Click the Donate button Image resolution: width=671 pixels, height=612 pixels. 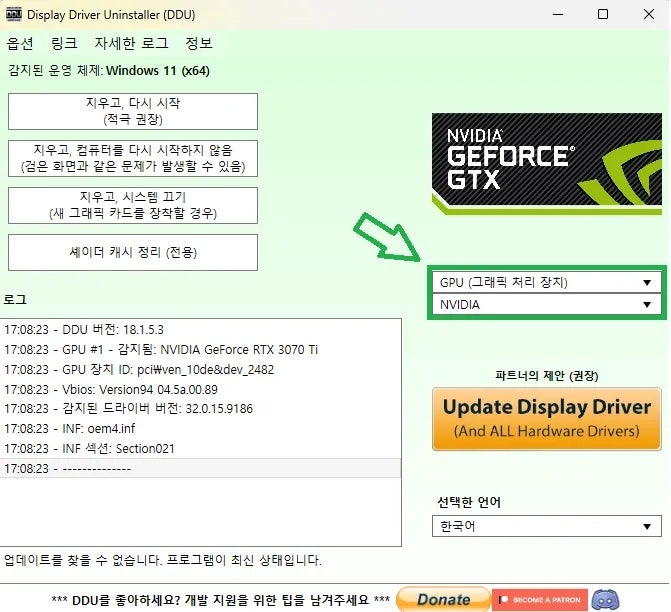[x=443, y=599]
